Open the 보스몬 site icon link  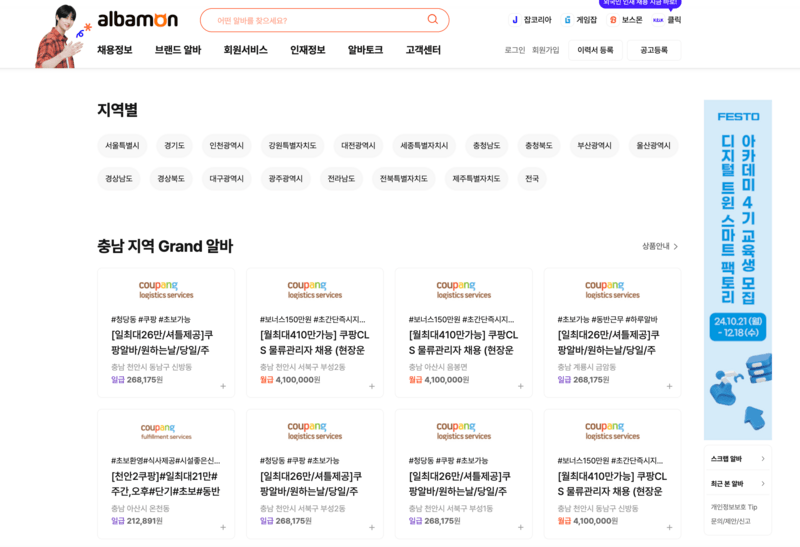click(626, 20)
